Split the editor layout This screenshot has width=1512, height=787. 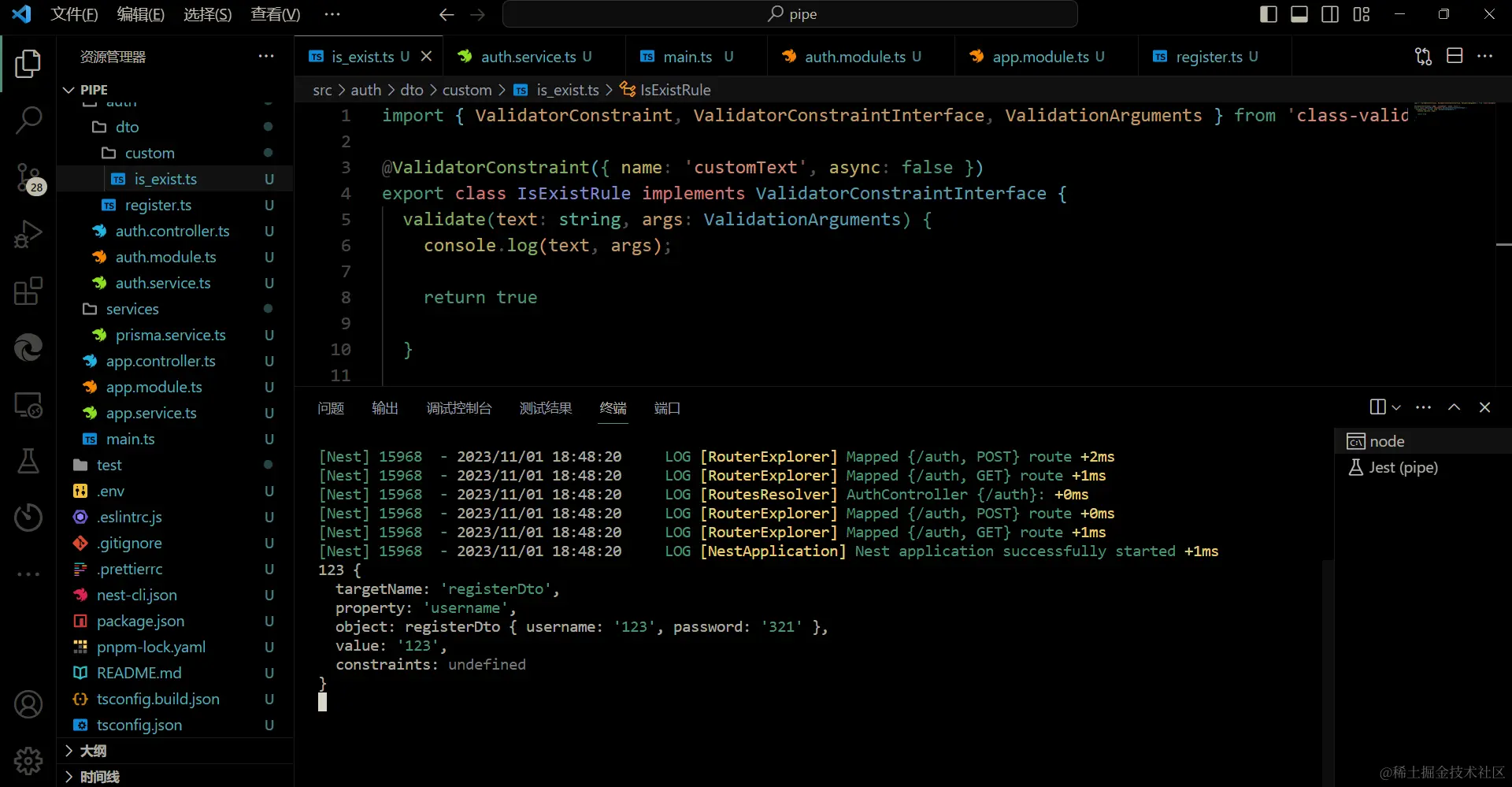click(x=1455, y=56)
